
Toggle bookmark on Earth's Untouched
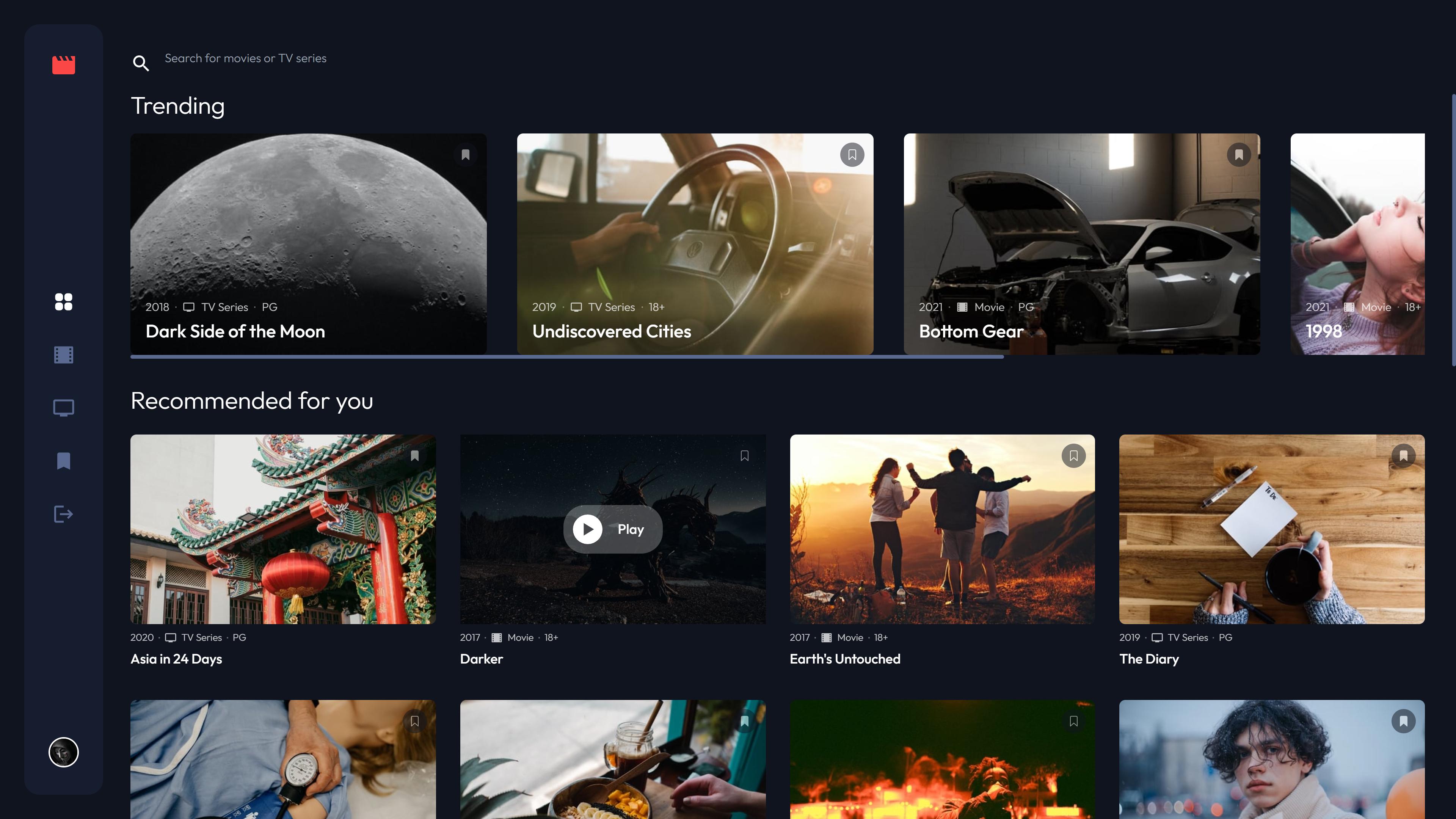click(1073, 455)
